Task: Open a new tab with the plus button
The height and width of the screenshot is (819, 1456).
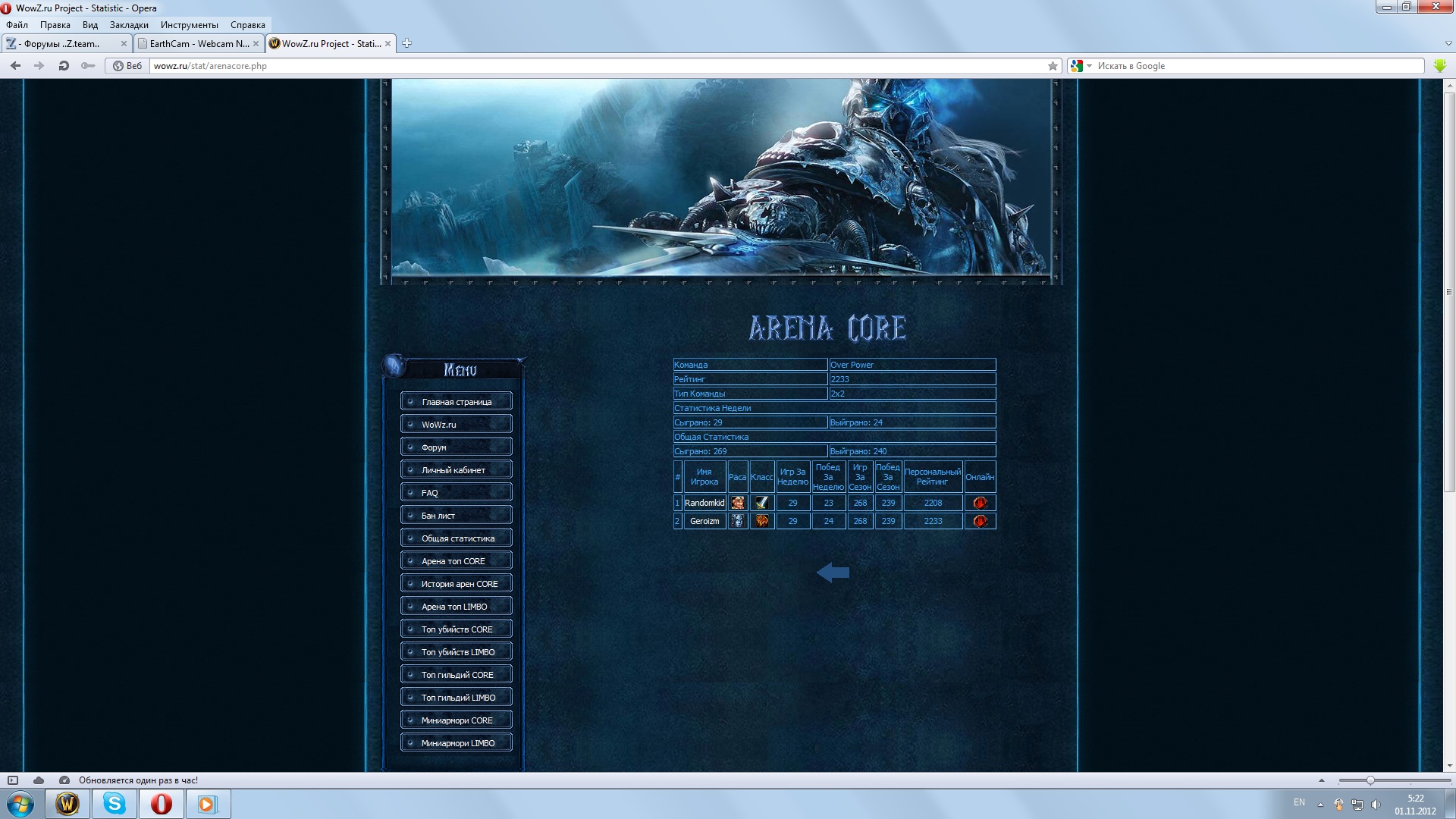Action: [x=406, y=43]
